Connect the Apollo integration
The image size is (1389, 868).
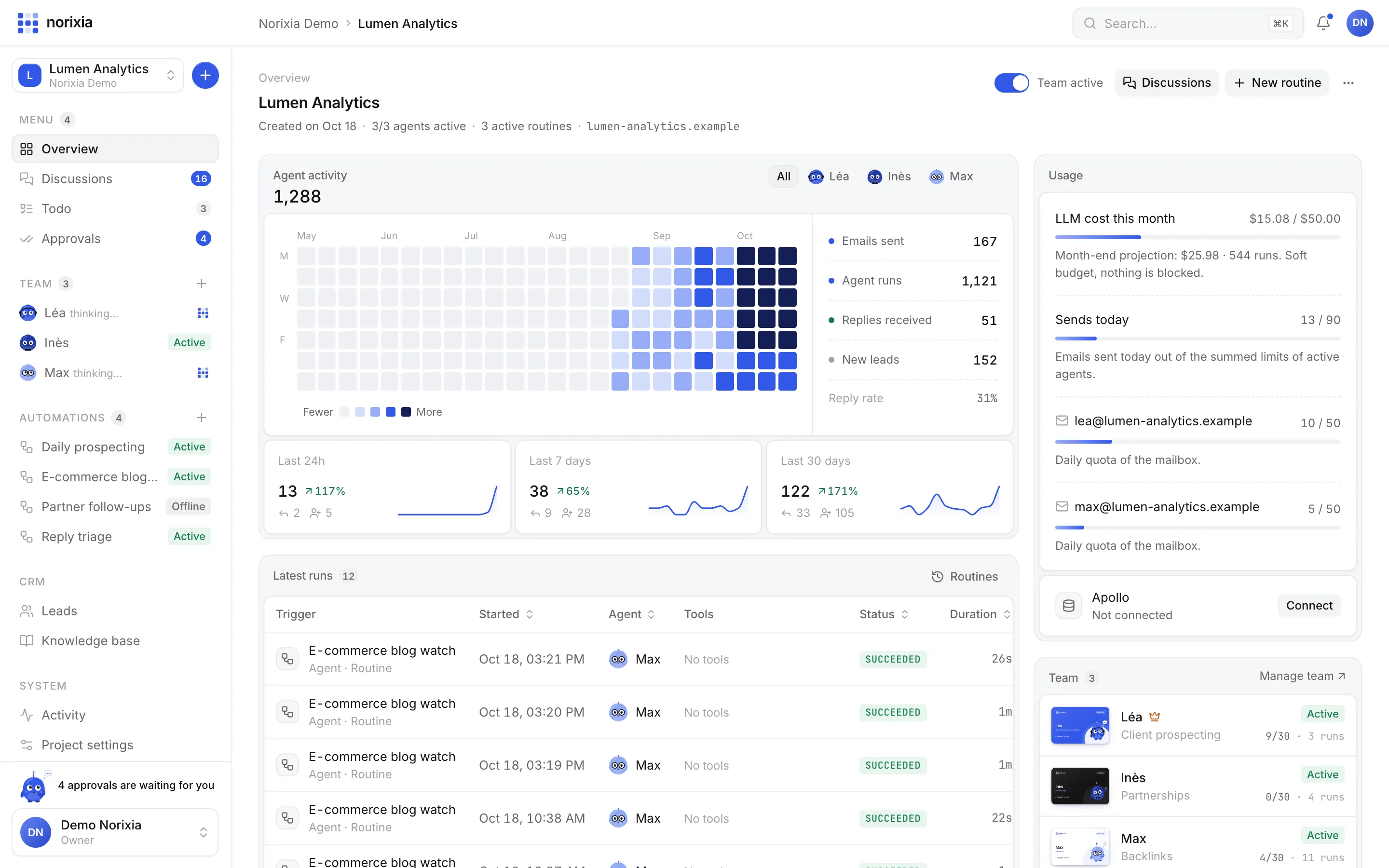(x=1308, y=606)
